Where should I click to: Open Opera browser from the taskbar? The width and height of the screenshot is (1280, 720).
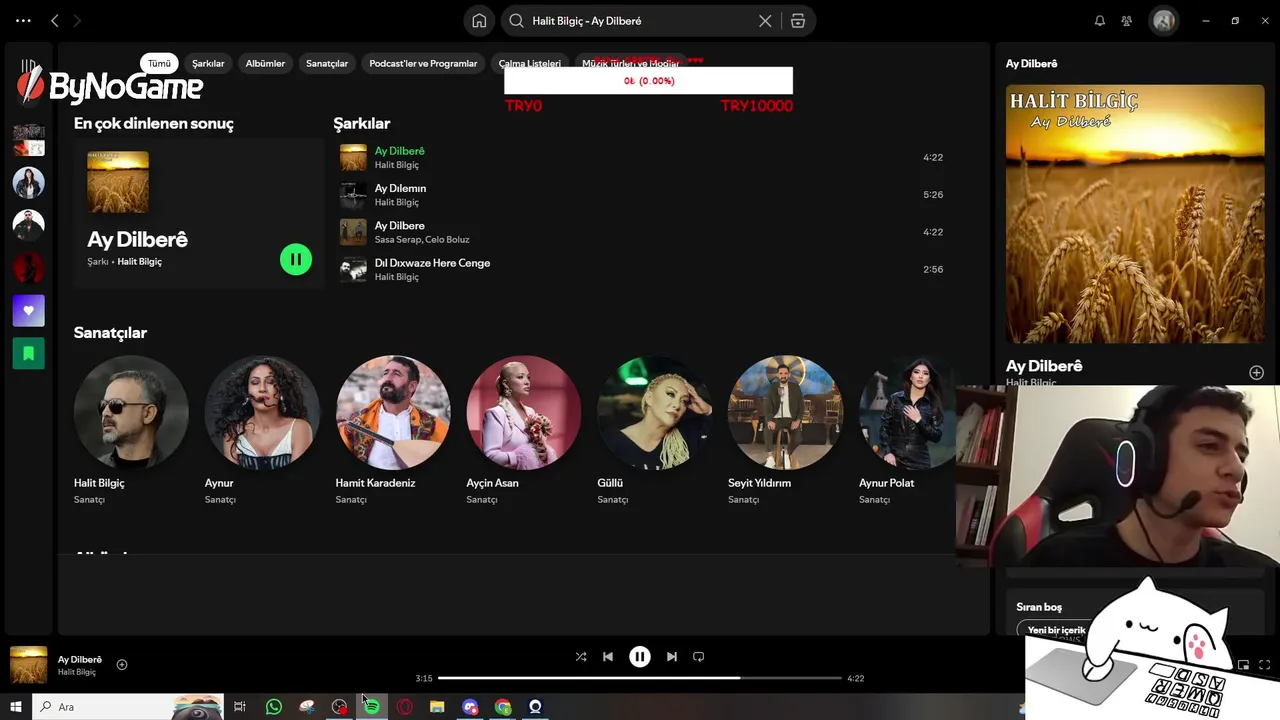(404, 707)
